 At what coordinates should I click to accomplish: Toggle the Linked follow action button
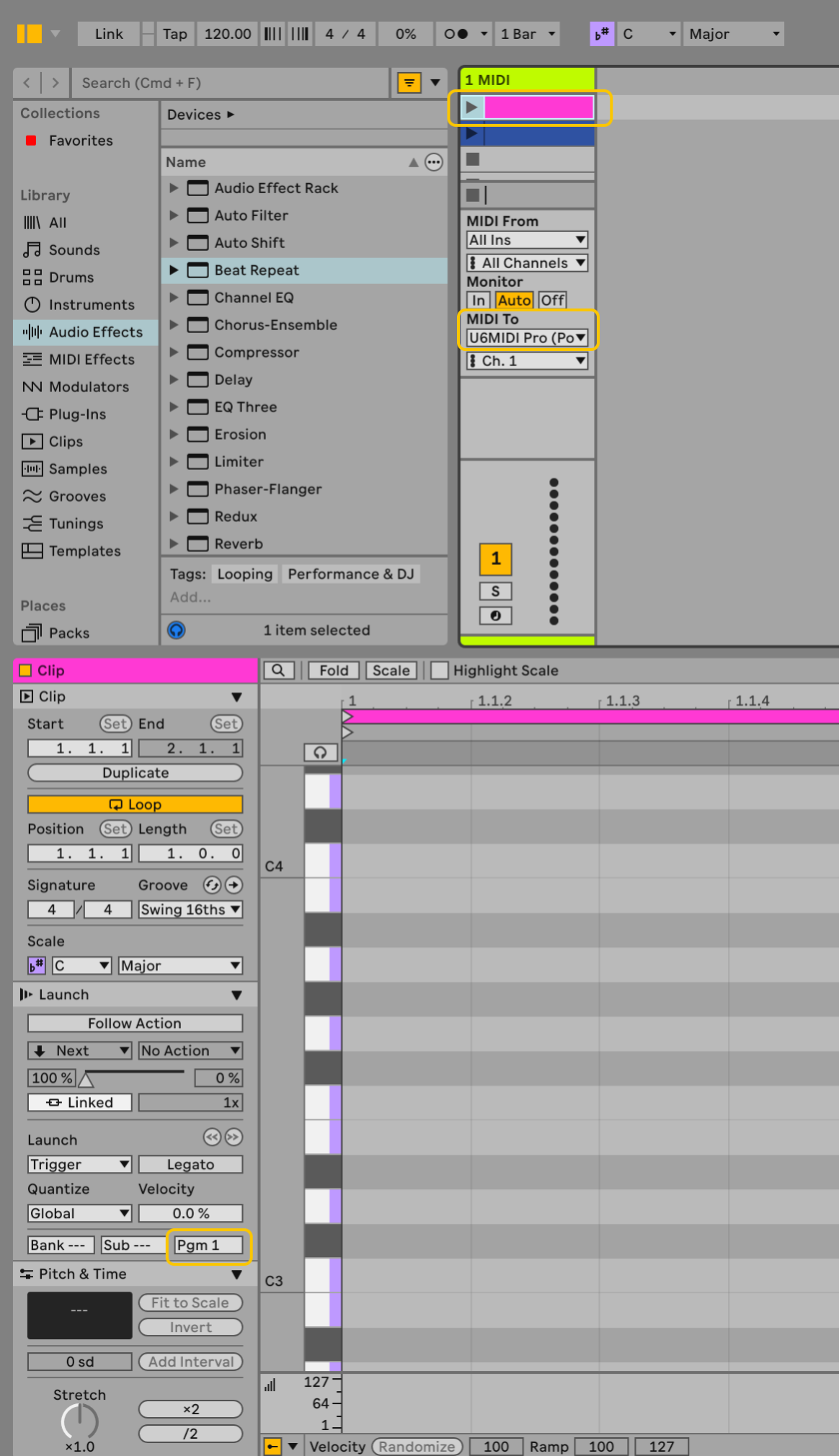pos(79,1103)
